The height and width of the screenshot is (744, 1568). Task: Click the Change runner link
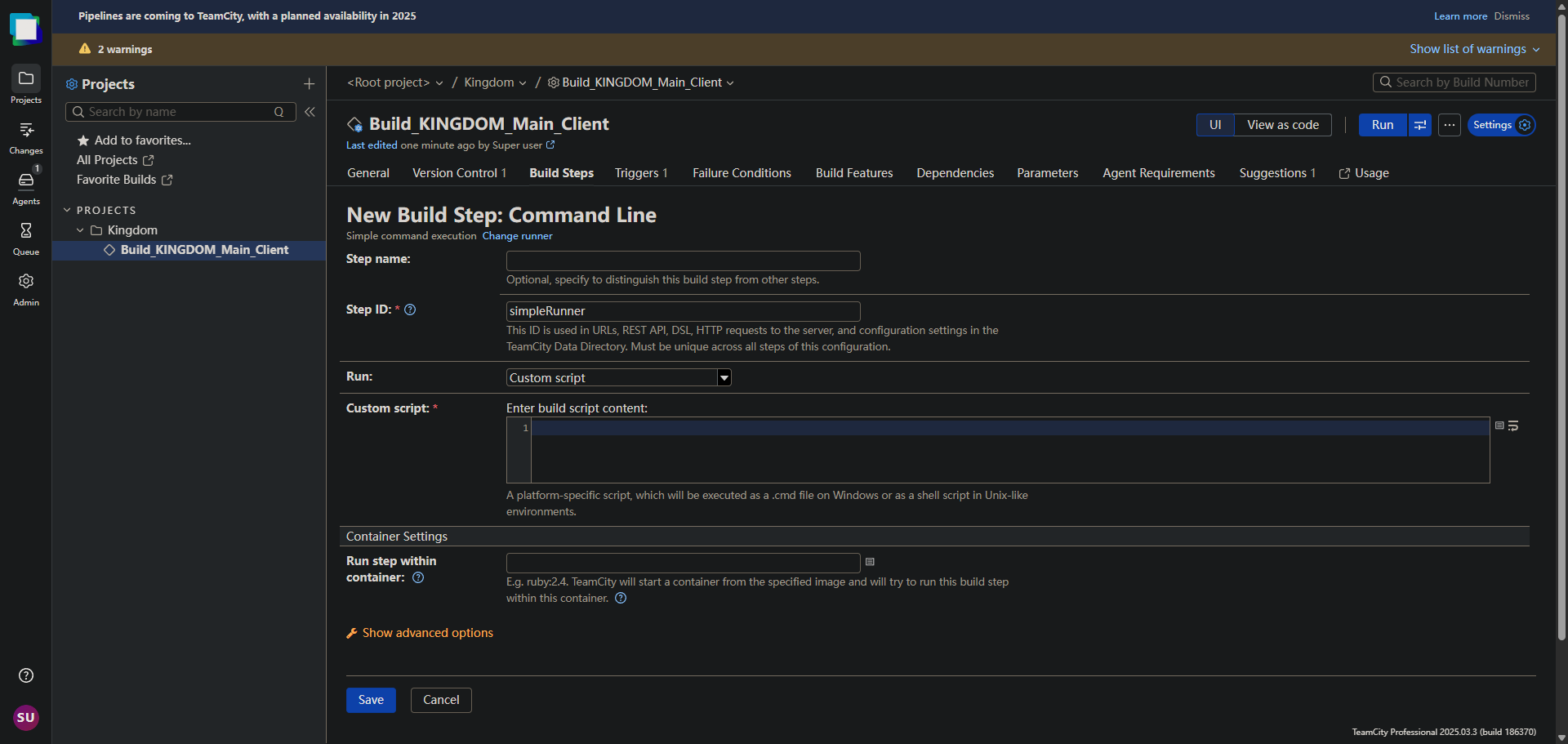click(517, 236)
